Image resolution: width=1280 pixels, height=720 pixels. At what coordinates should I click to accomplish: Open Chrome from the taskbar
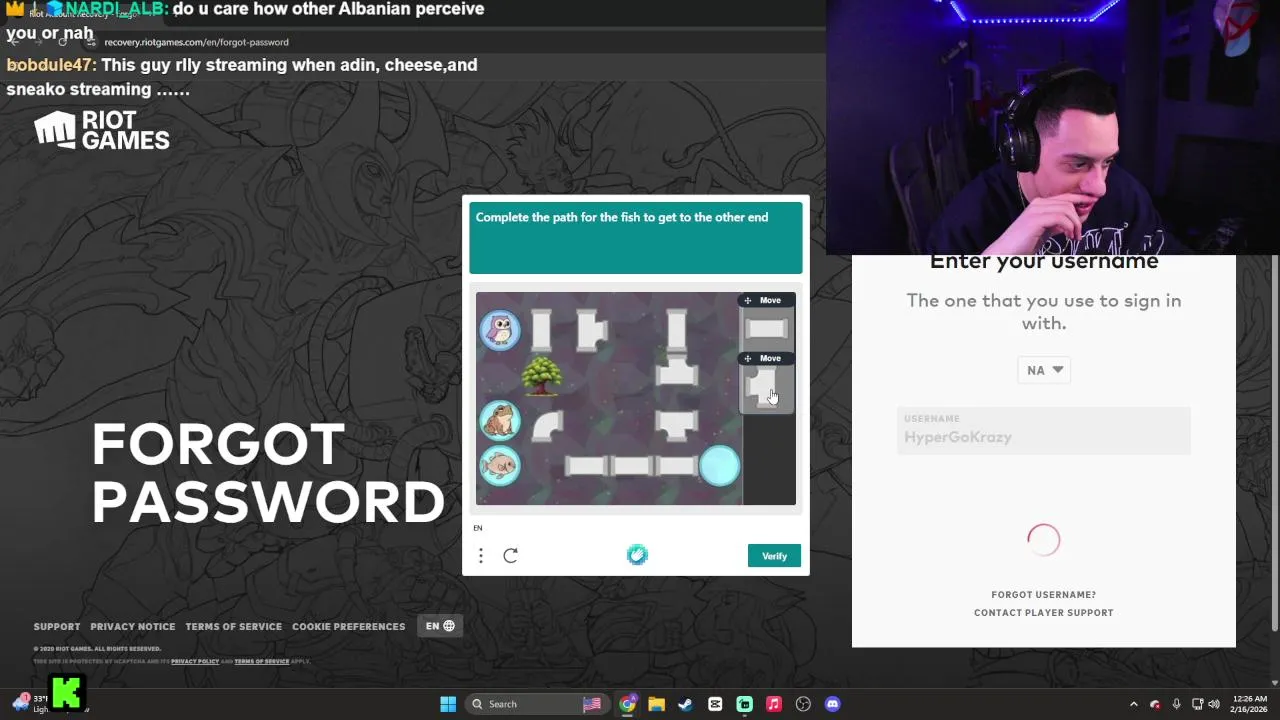[627, 704]
